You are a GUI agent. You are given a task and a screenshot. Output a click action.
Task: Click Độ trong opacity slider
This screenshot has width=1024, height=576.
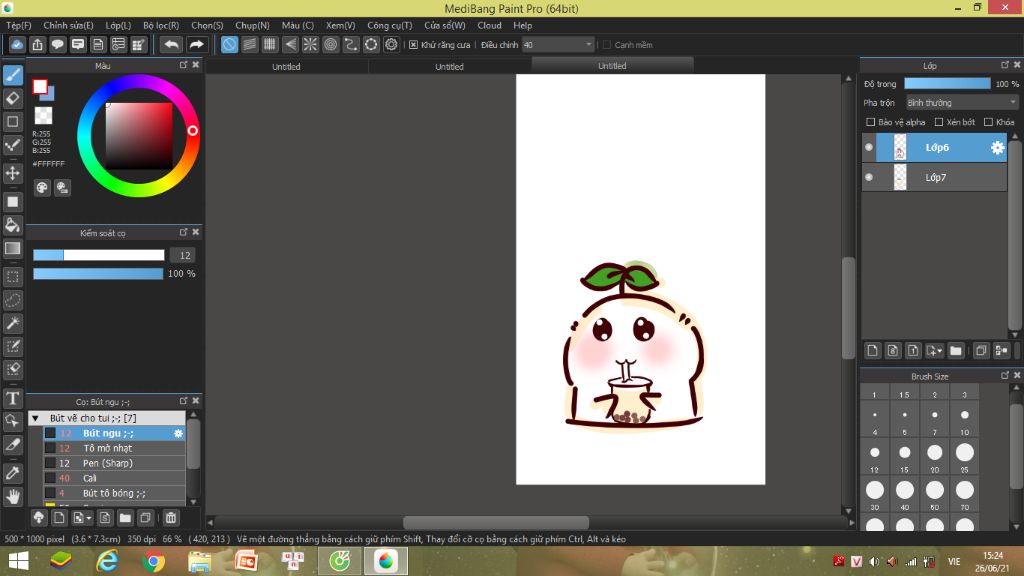coord(947,84)
